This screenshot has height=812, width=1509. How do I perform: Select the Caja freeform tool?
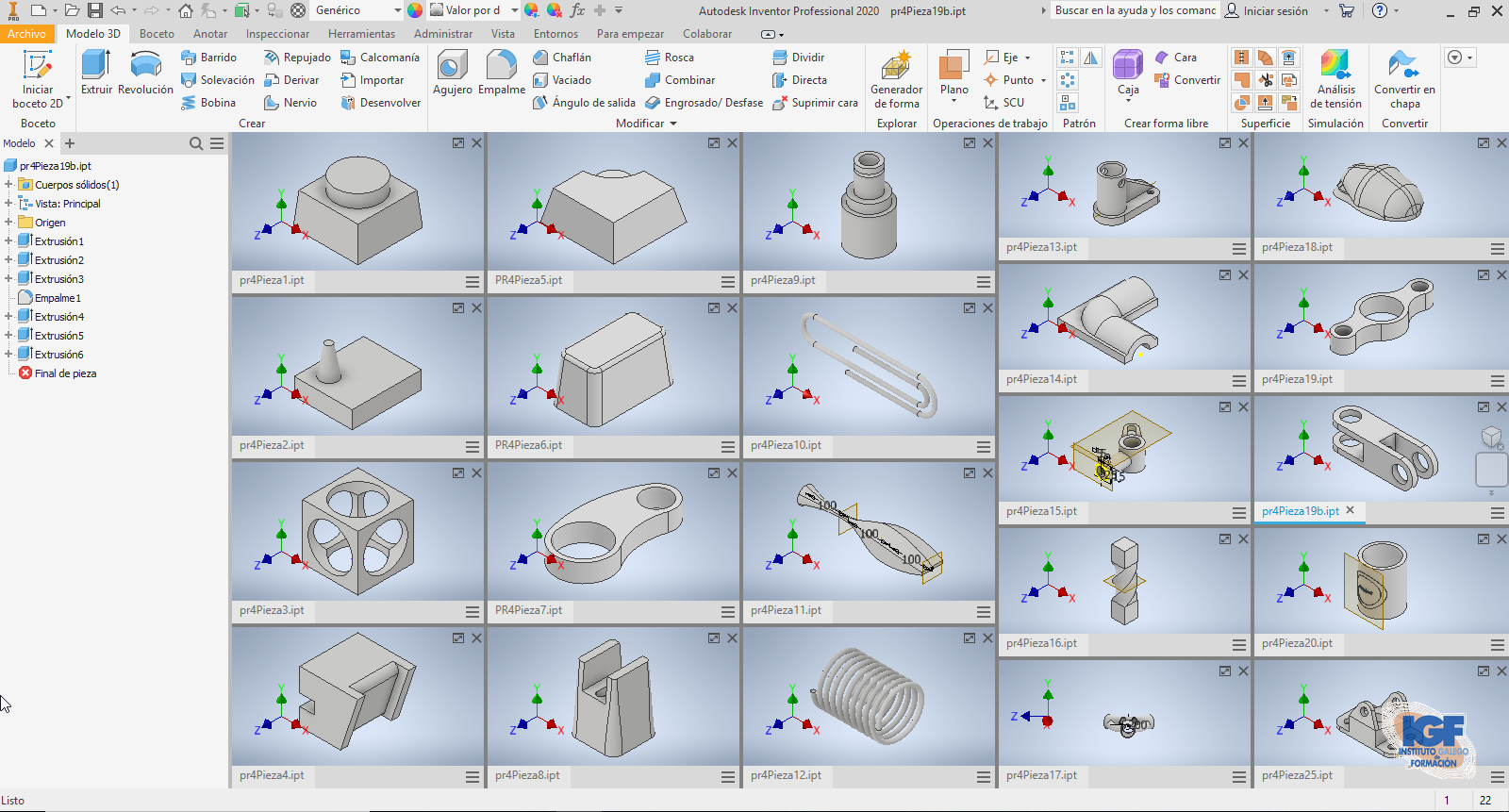1128,73
